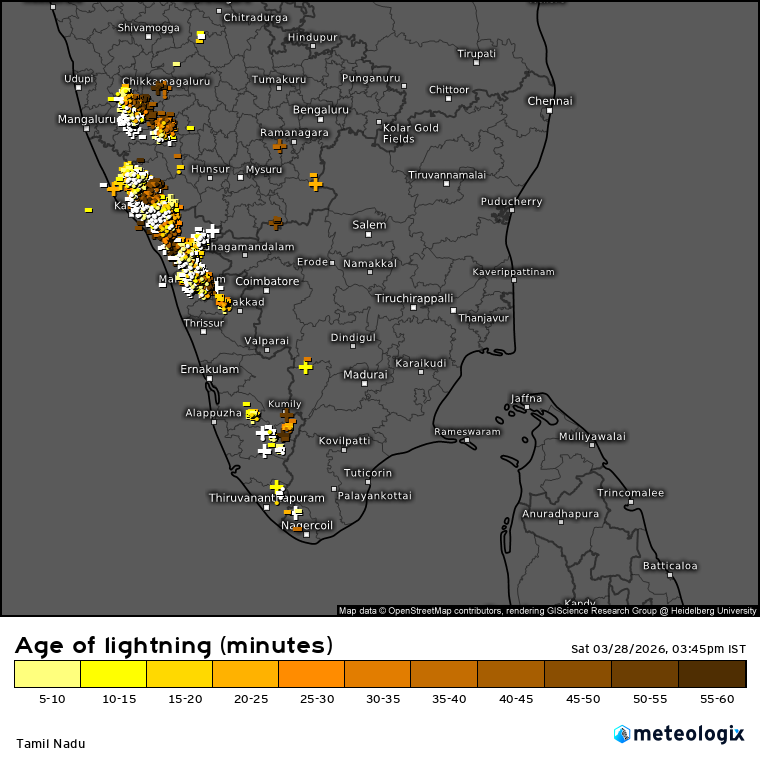Click the Tumakuru city label
This screenshot has width=760, height=760.
pos(279,79)
